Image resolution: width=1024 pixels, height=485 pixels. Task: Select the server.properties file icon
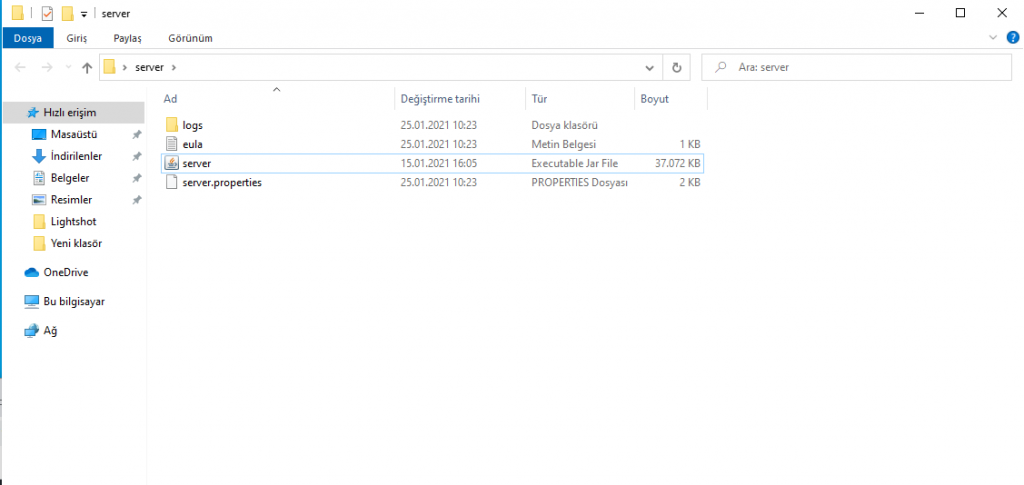click(x=171, y=182)
